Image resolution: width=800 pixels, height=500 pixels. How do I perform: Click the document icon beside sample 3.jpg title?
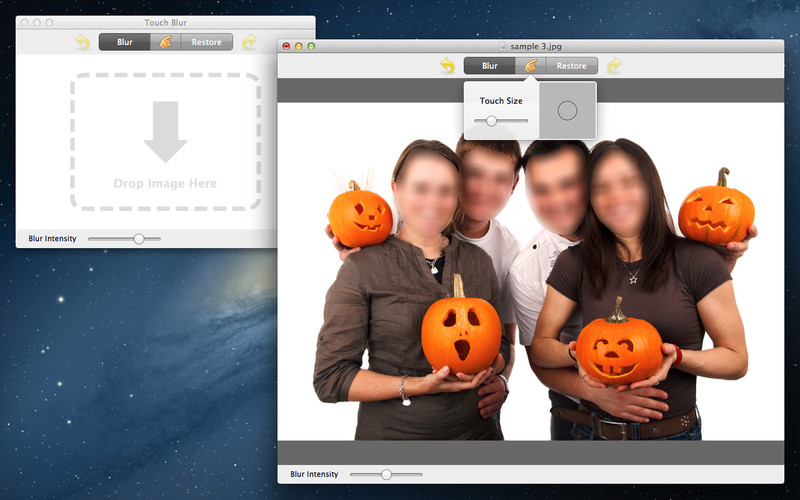click(503, 46)
